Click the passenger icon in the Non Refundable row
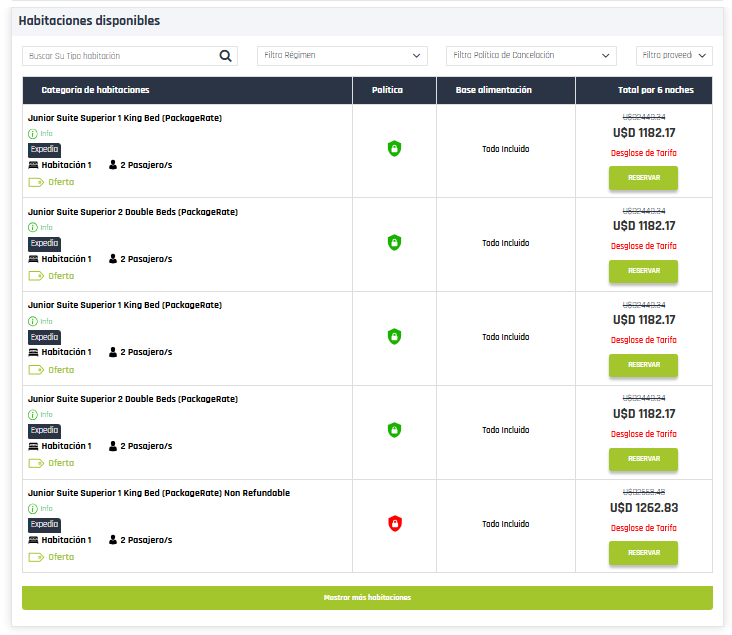Image resolution: width=732 pixels, height=635 pixels. pos(113,540)
